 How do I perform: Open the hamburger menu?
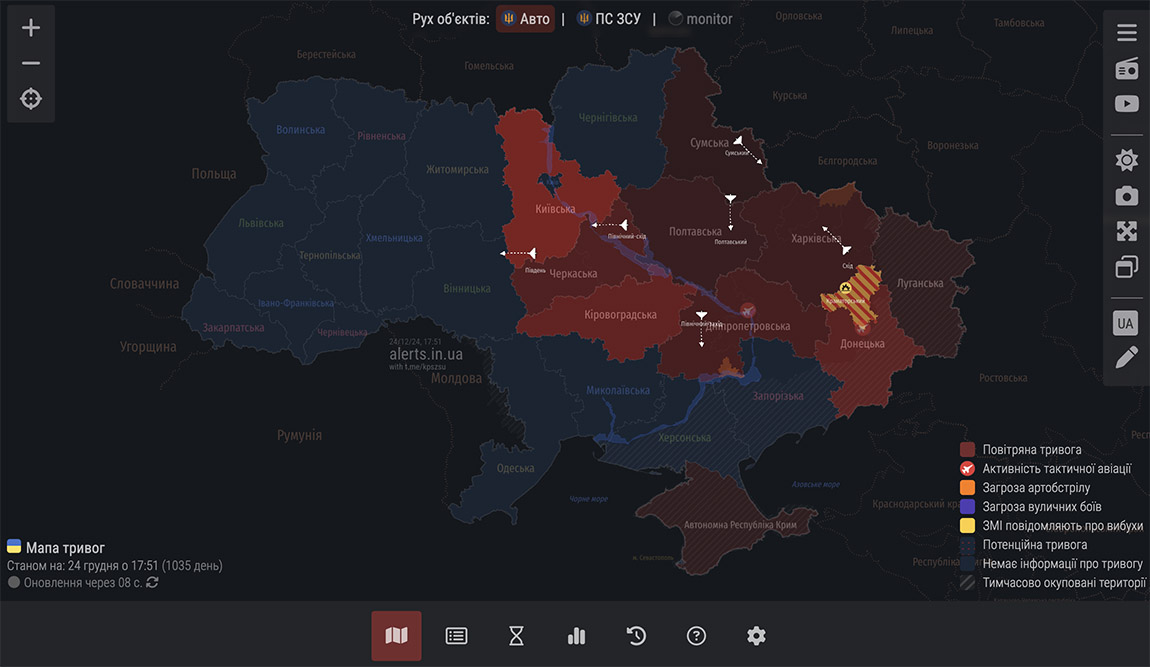coord(1127,33)
